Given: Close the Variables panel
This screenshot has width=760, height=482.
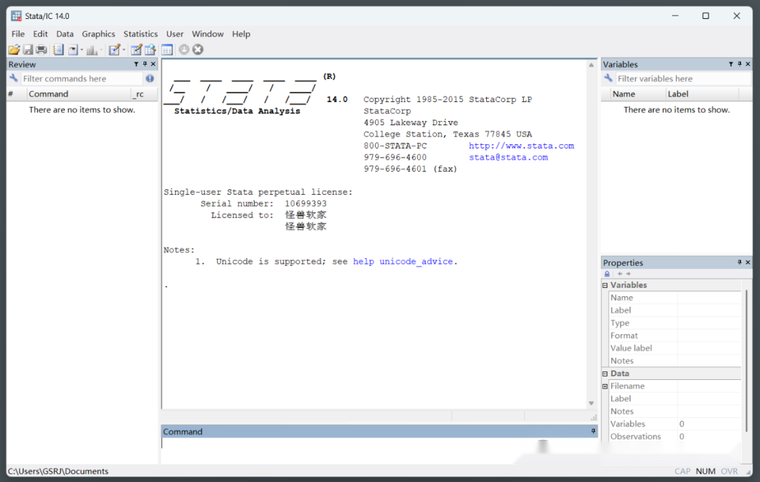Looking at the screenshot, I should click(x=748, y=64).
